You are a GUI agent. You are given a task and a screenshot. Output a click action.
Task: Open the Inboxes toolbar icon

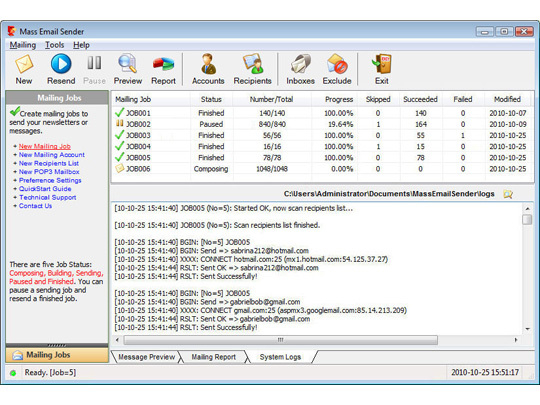point(300,64)
